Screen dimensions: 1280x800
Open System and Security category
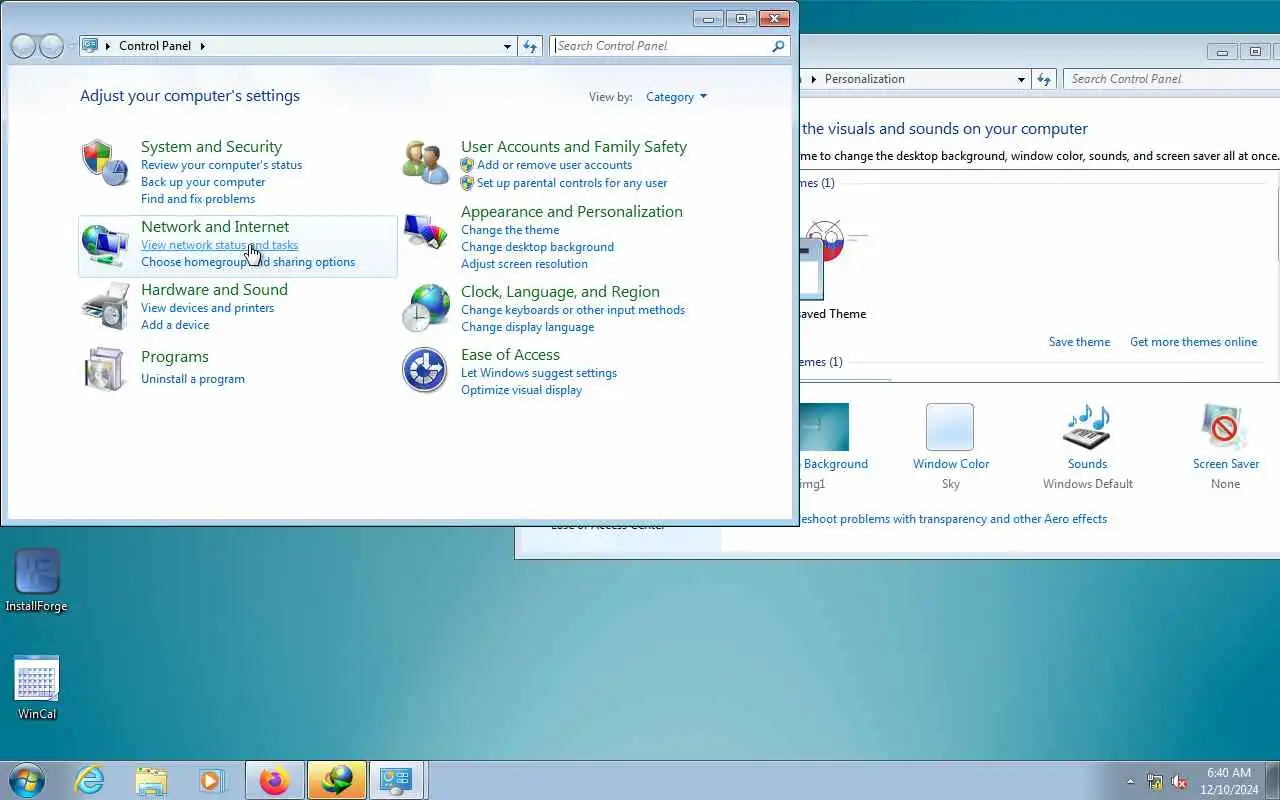(211, 147)
